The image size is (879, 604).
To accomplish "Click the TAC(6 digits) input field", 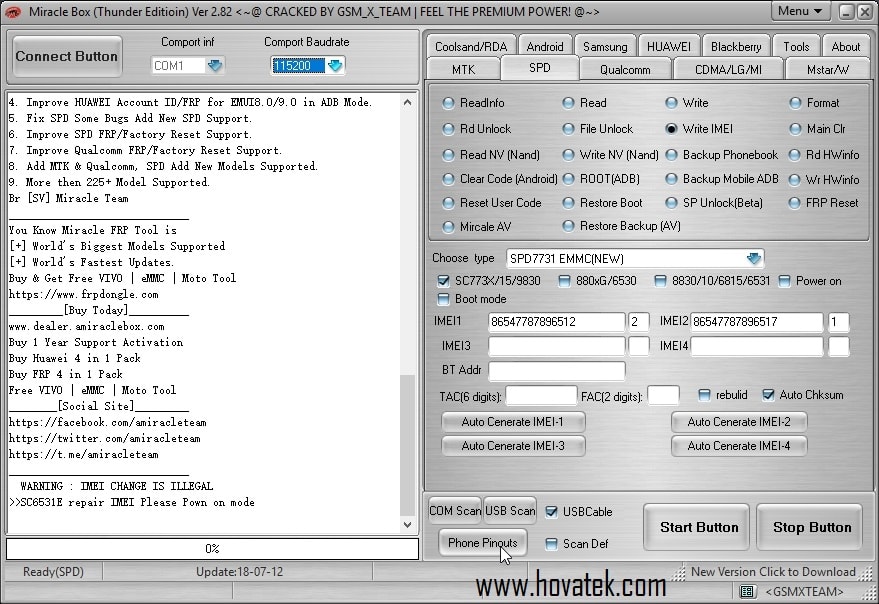I will 541,396.
